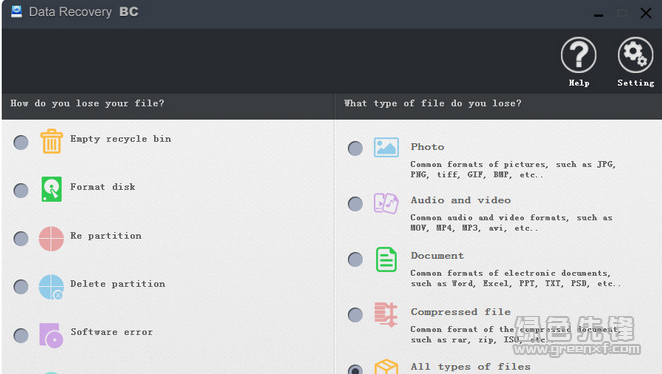Select the Photo file type radio button
Image resolution: width=662 pixels, height=374 pixels.
click(x=355, y=148)
